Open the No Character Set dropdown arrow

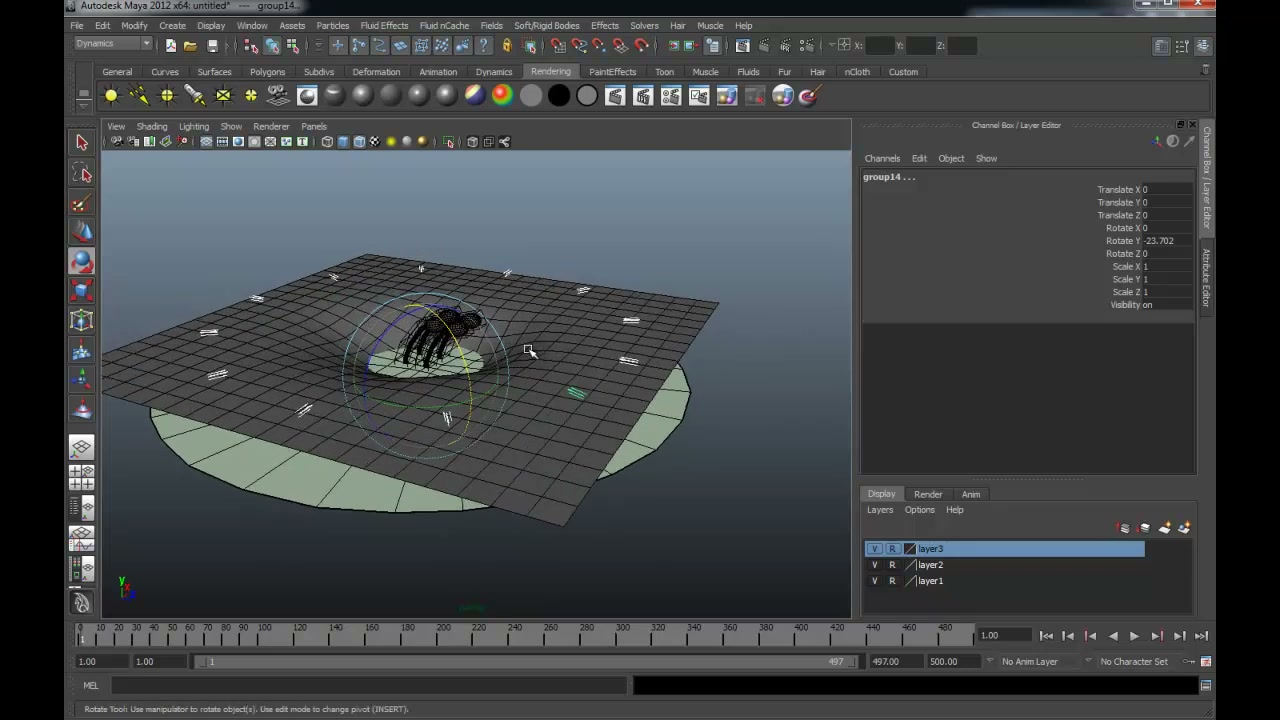(x=1088, y=661)
